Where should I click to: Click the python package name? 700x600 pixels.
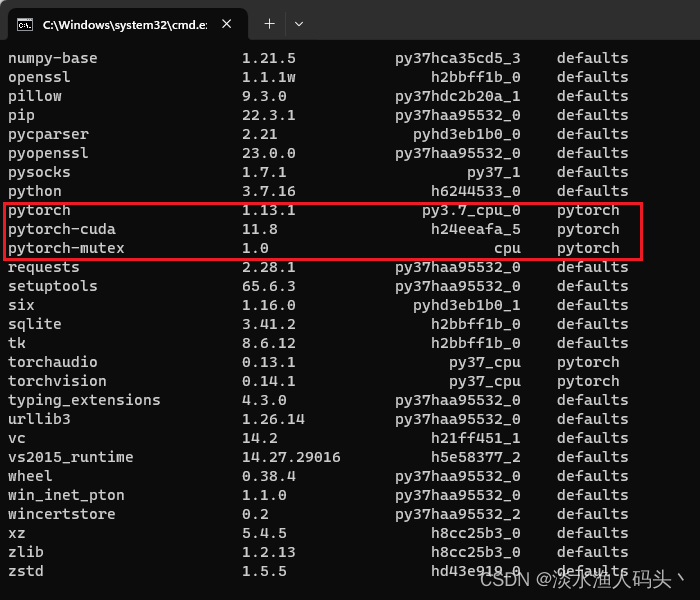(x=35, y=192)
